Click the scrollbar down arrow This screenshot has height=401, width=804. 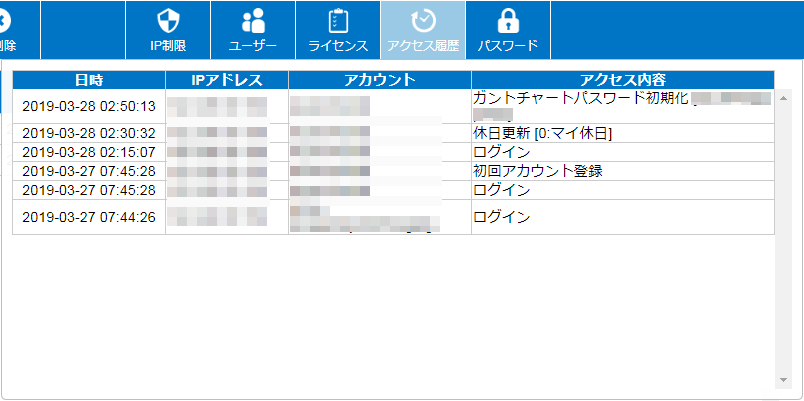pos(783,380)
